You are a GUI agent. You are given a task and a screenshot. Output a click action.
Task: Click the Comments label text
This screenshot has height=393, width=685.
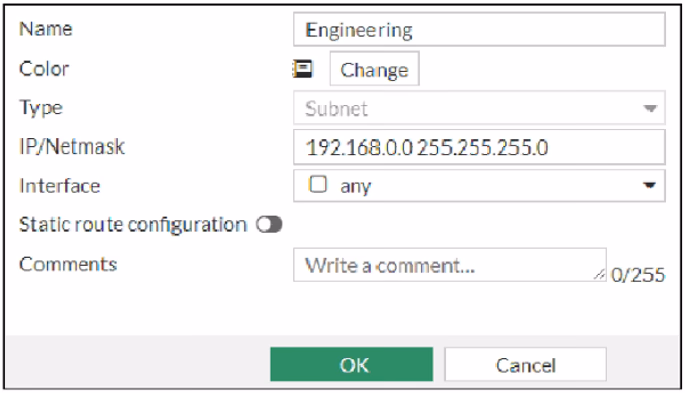[68, 264]
